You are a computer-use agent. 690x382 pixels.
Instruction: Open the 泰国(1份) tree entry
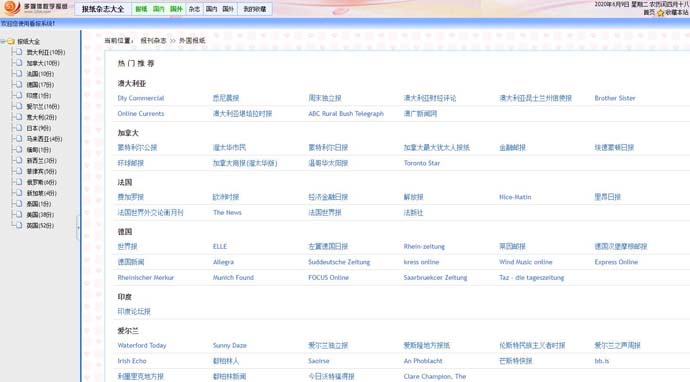(39, 204)
